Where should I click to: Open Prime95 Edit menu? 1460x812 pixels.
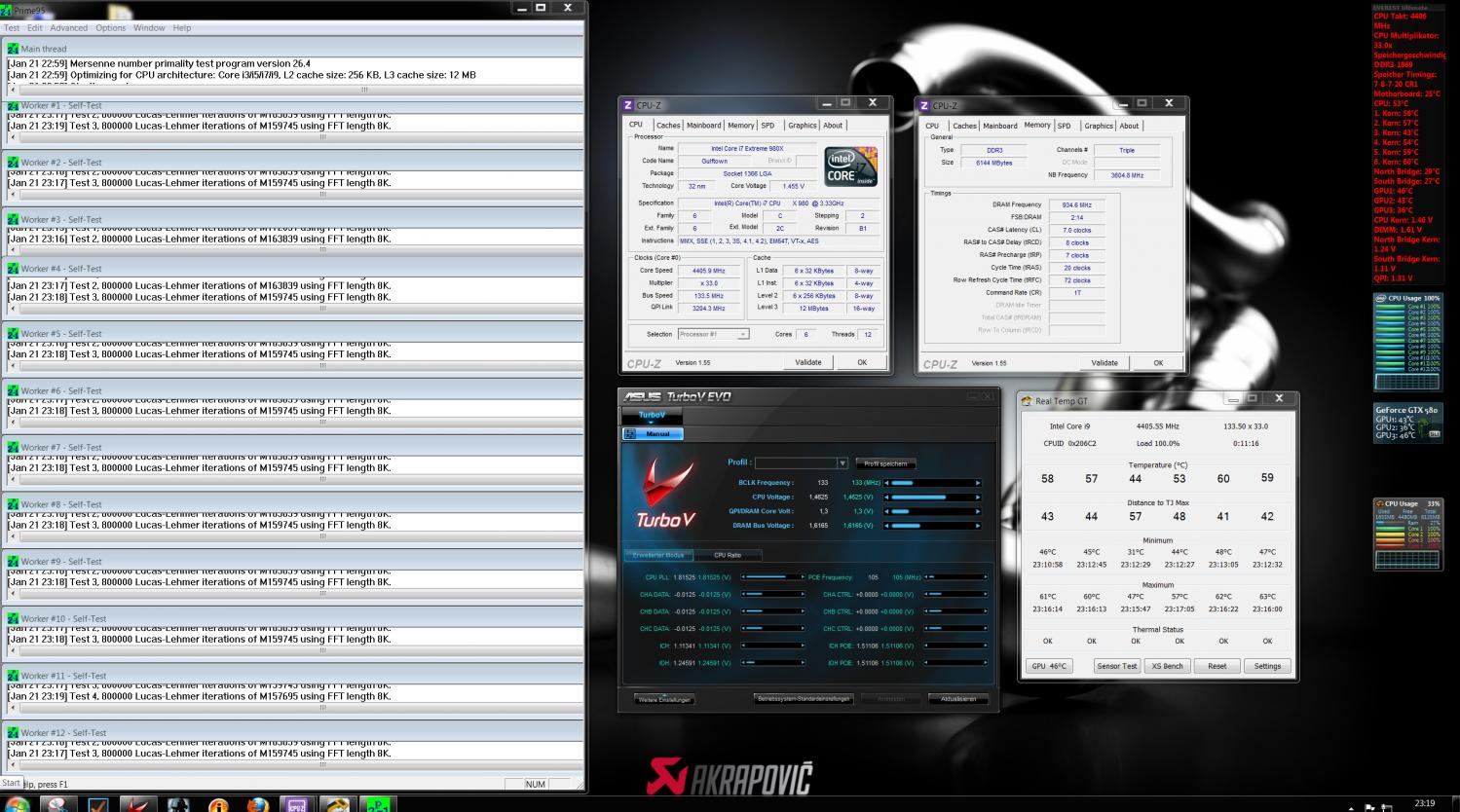[x=34, y=28]
